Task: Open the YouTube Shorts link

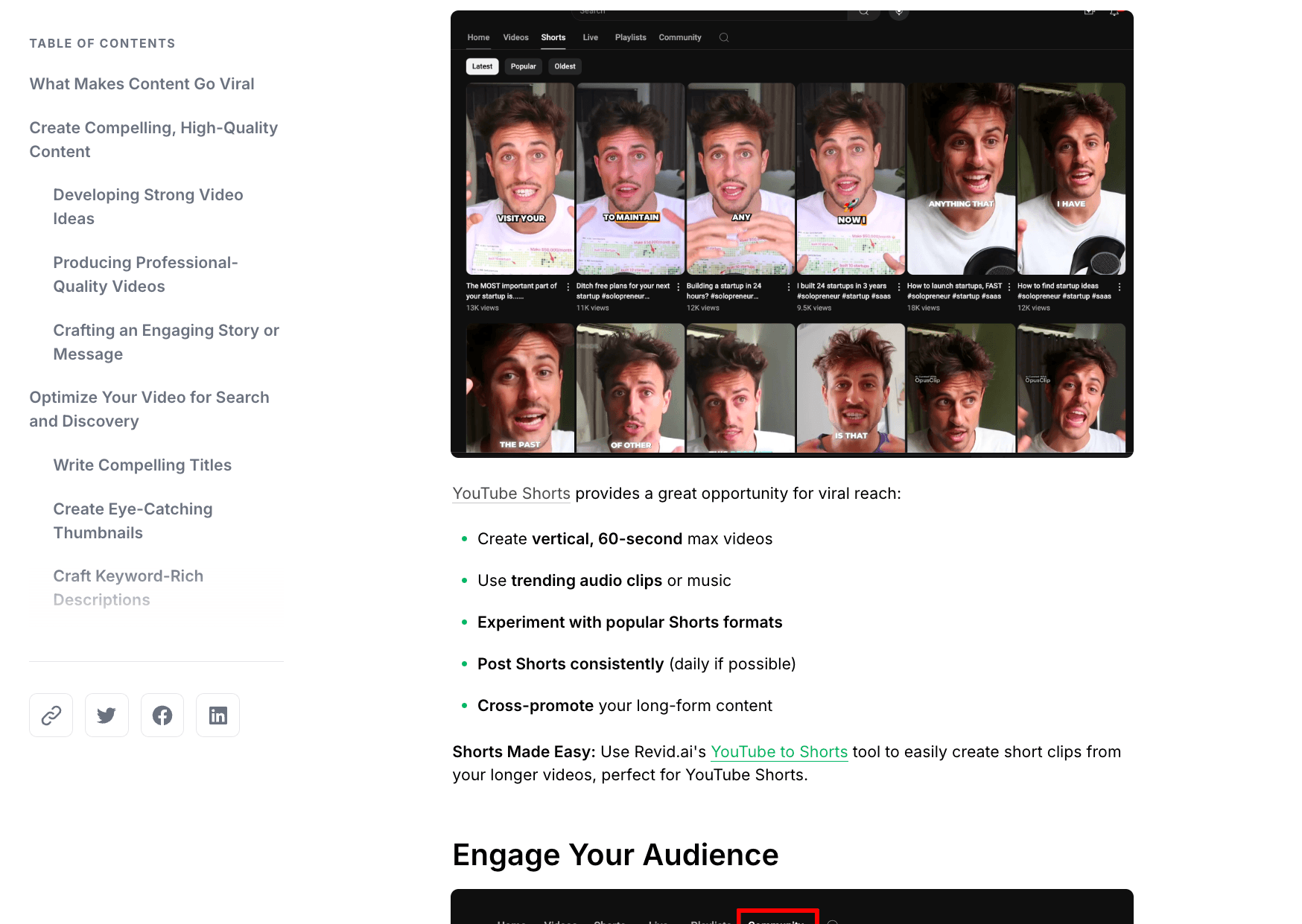Action: pyautogui.click(x=511, y=494)
